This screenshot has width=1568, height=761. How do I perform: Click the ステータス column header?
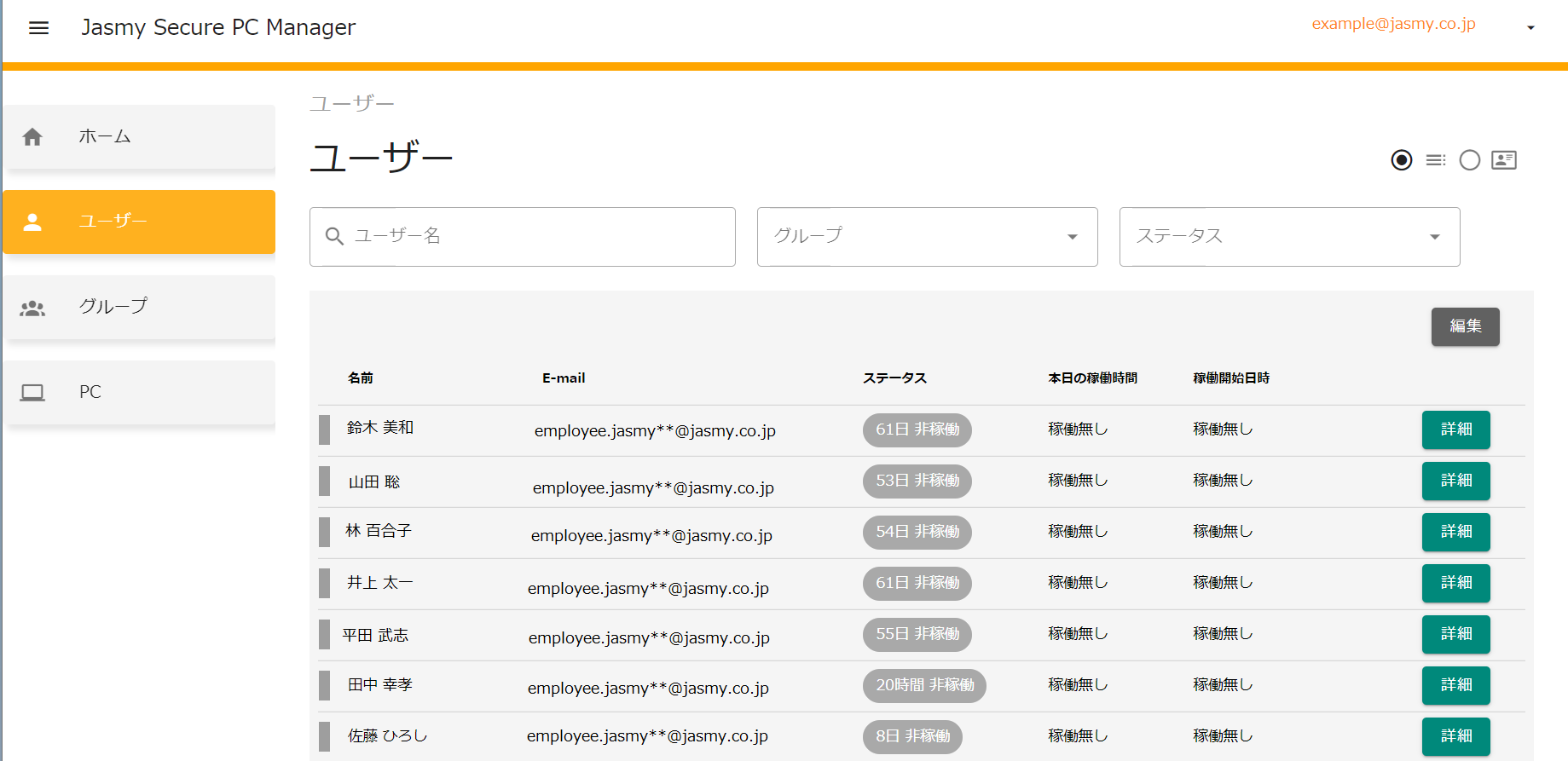click(894, 378)
